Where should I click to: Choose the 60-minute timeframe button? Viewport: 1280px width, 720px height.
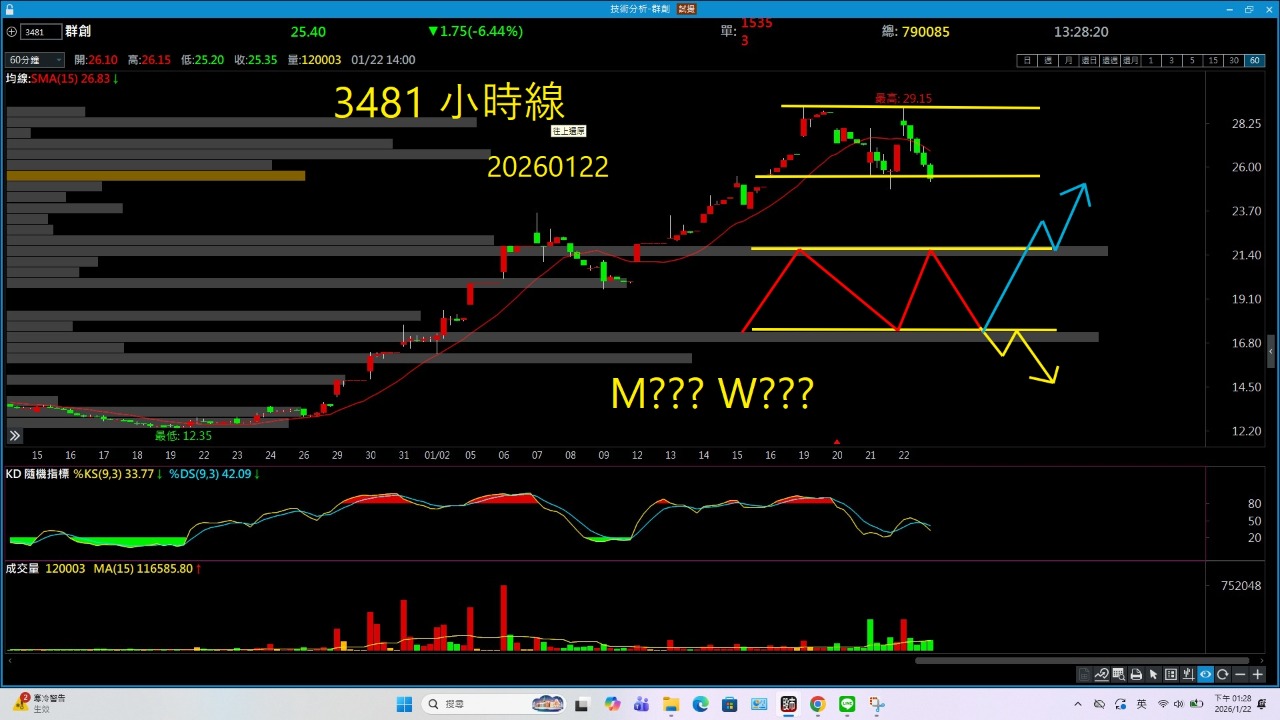point(1254,60)
